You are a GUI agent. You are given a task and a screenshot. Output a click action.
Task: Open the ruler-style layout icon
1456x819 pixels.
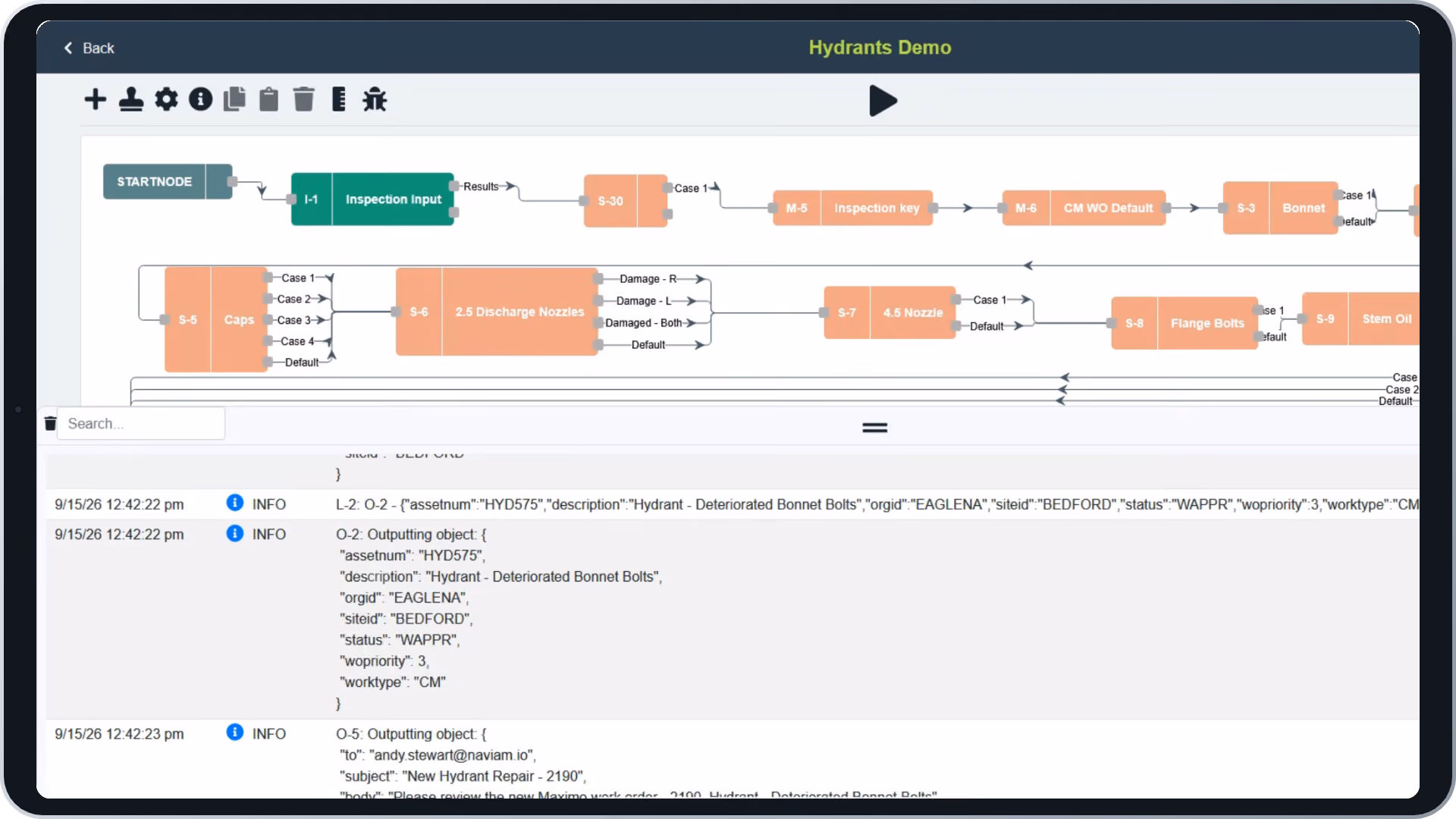[338, 99]
